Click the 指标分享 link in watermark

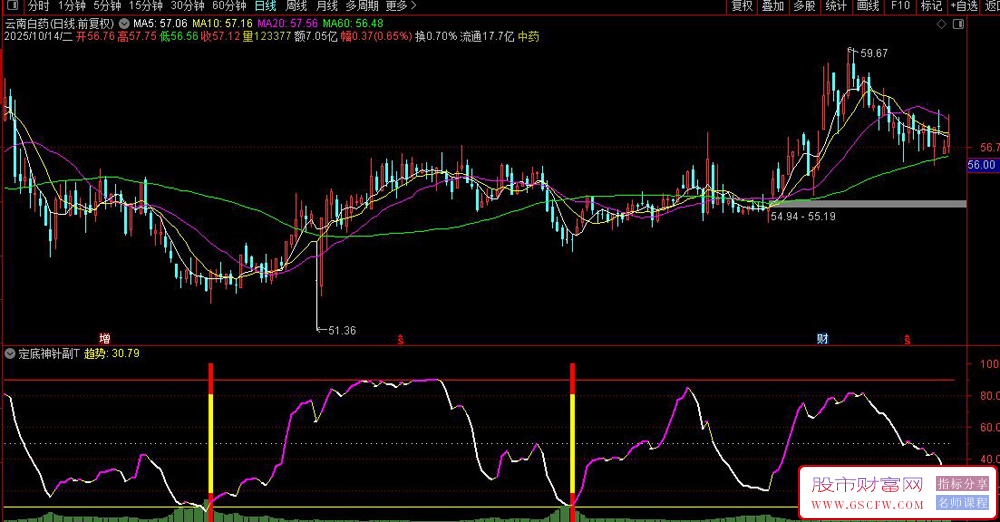click(961, 484)
